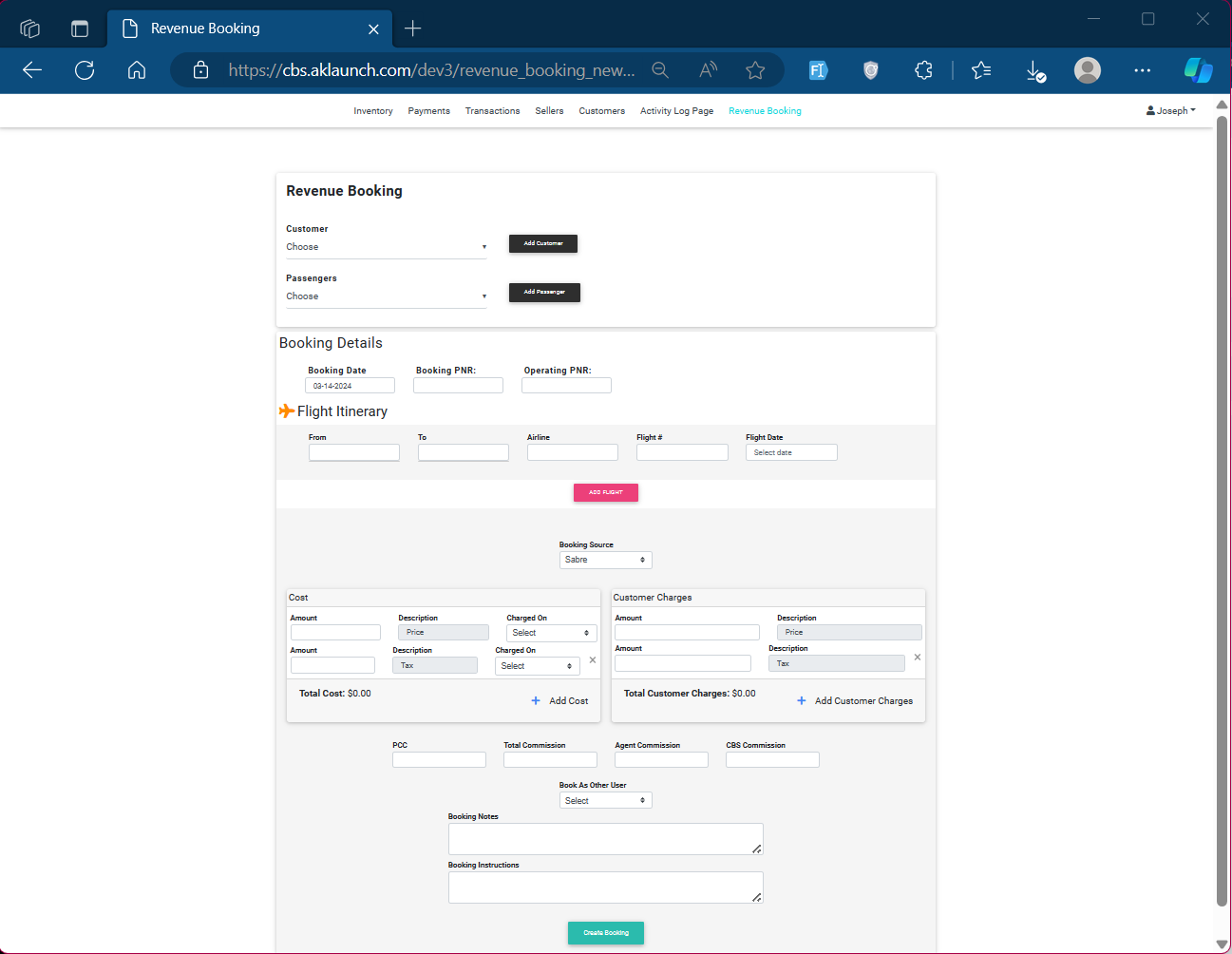This screenshot has height=954, width=1232.
Task: Expand the Customer Choose dropdown
Action: [386, 247]
